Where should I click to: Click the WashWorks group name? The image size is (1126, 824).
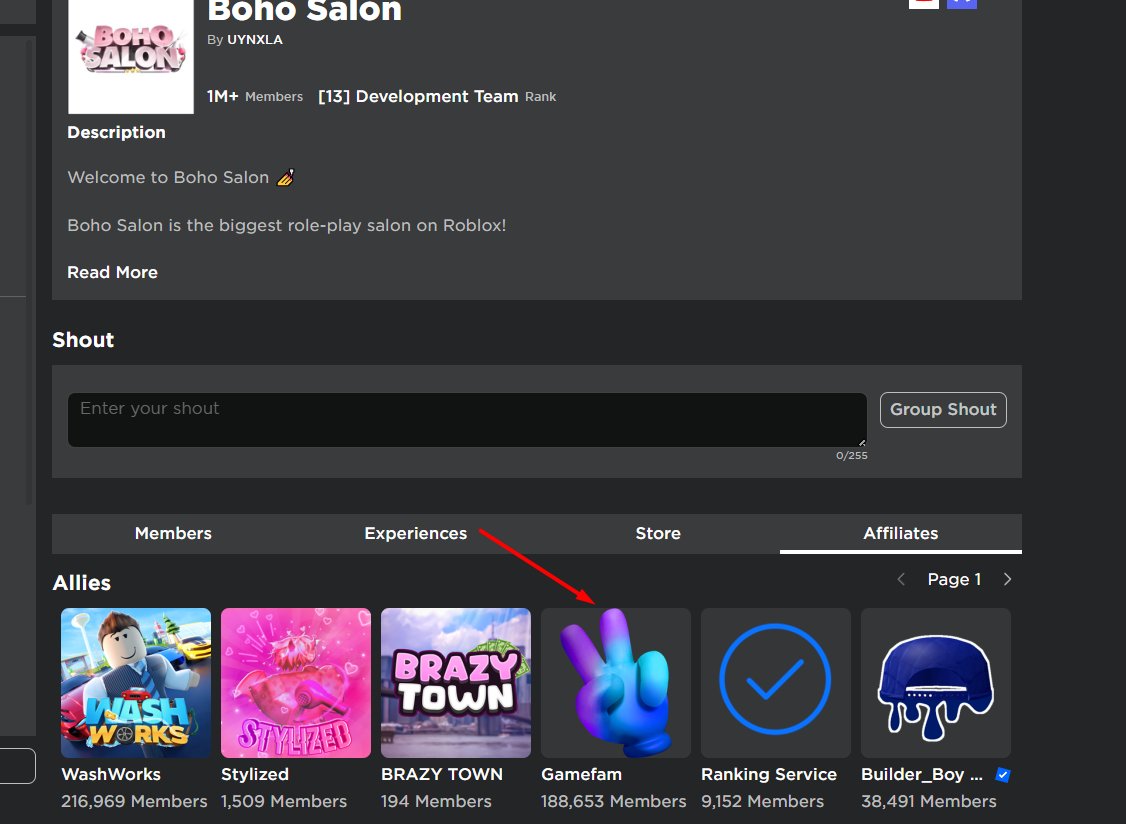tap(111, 774)
